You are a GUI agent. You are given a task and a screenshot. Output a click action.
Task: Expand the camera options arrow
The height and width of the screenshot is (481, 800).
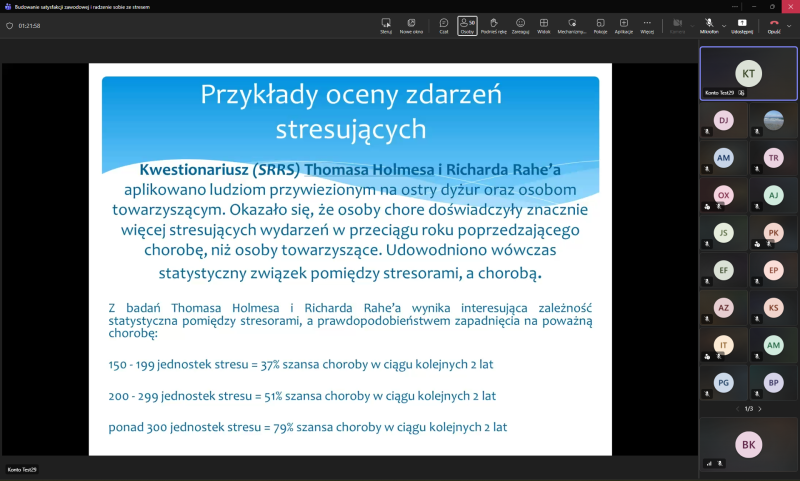point(691,25)
